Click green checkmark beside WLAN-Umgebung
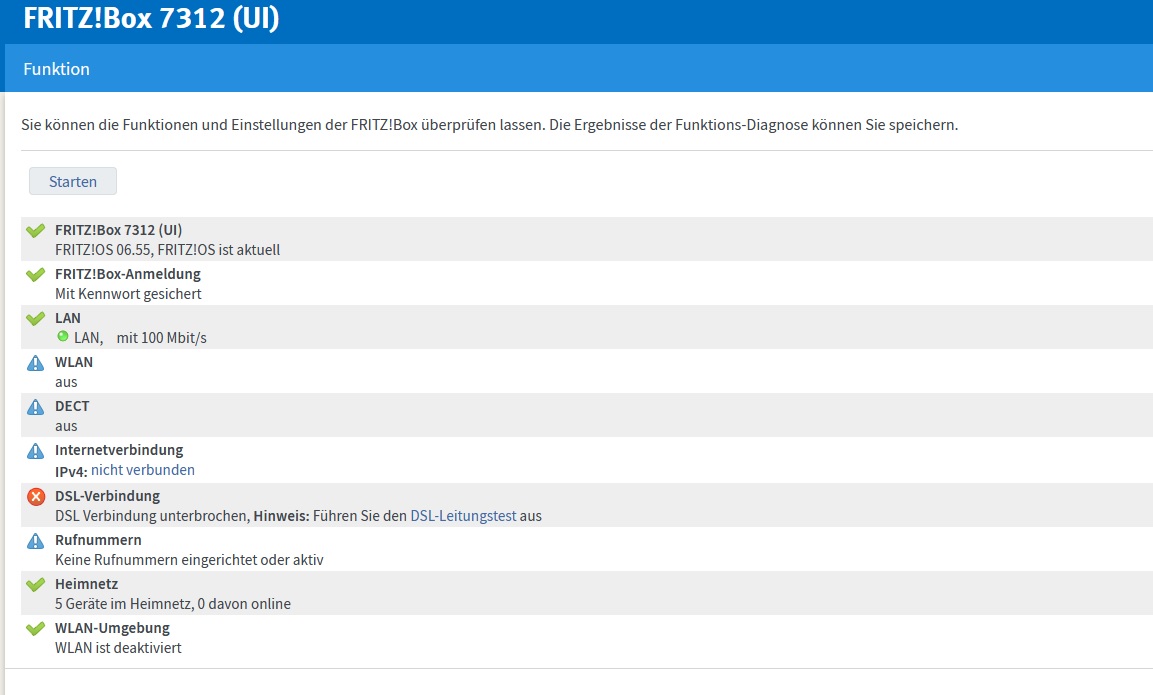1153x695 pixels. coord(35,629)
